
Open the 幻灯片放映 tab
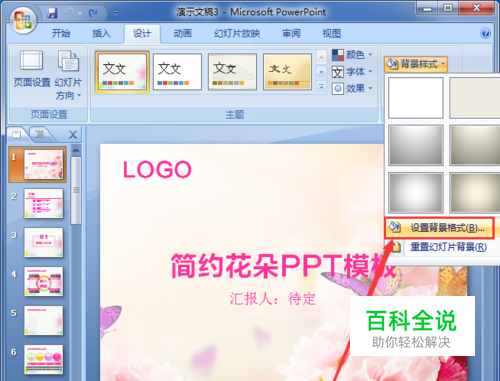[237, 33]
